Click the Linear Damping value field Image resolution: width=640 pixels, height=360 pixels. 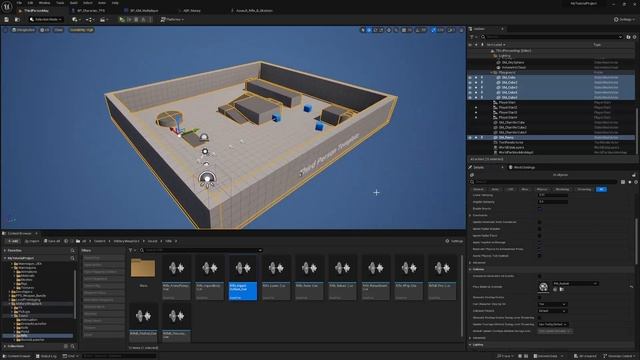point(552,195)
